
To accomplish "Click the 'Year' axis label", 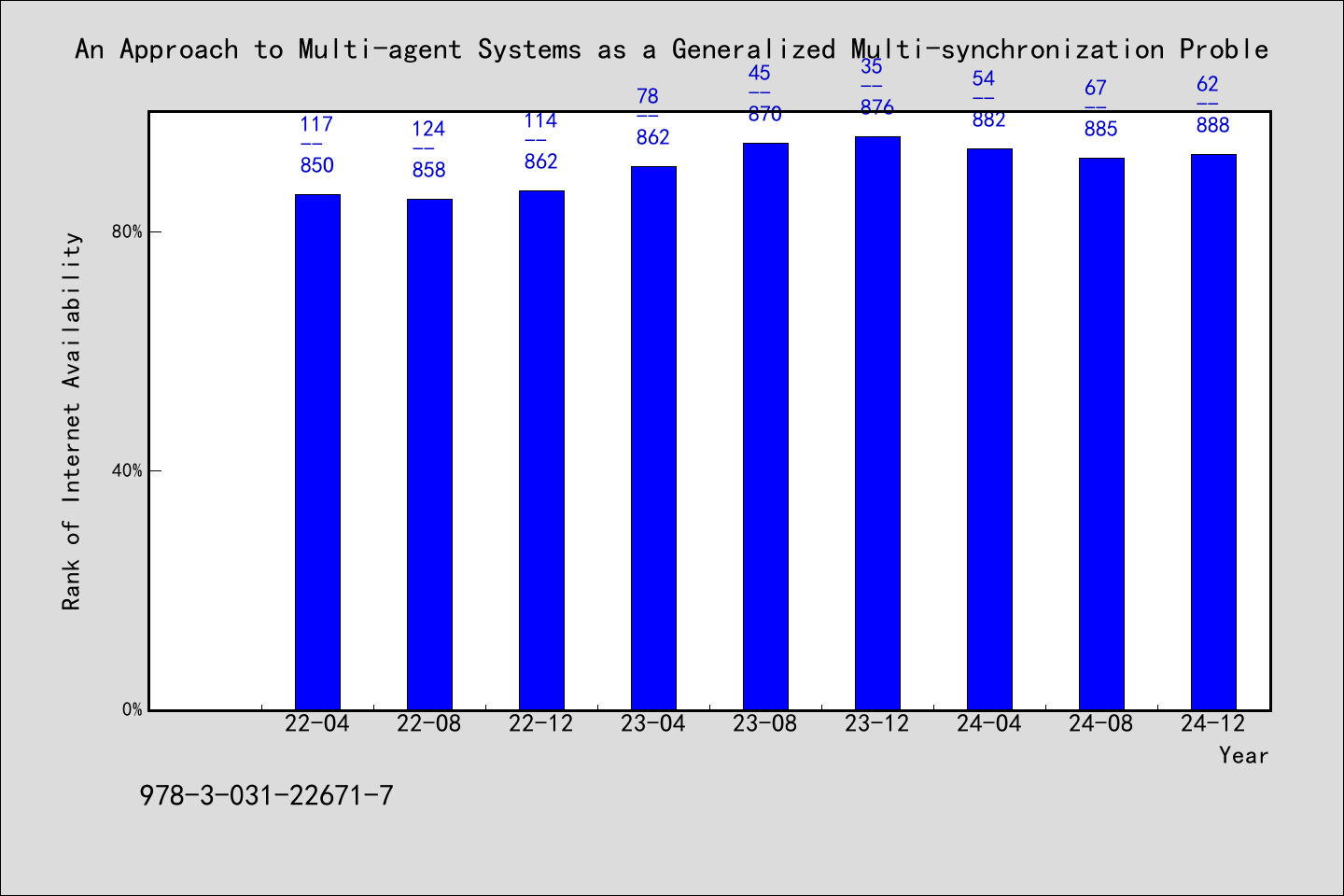I will coord(1243,755).
